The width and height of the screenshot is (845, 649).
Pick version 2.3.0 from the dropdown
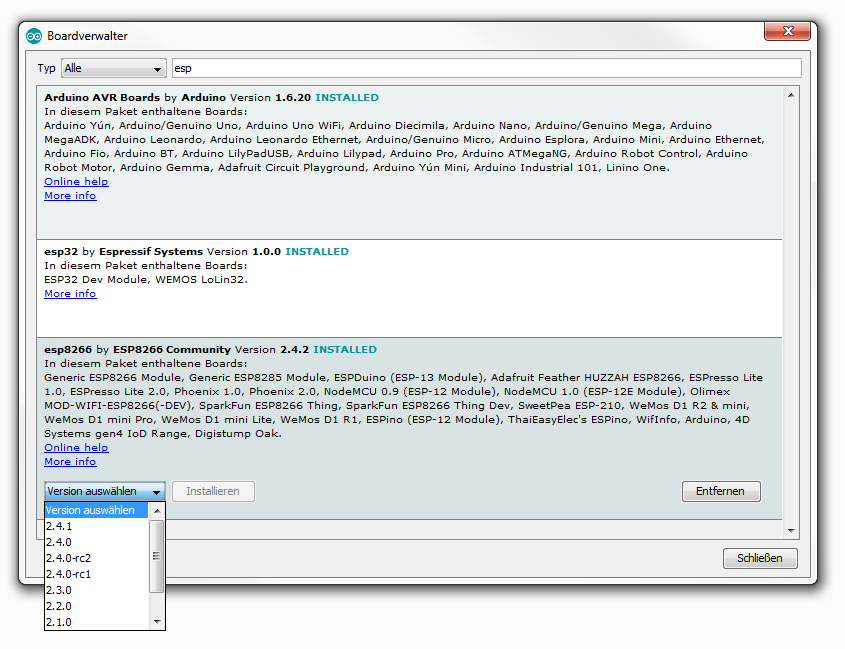coord(96,590)
